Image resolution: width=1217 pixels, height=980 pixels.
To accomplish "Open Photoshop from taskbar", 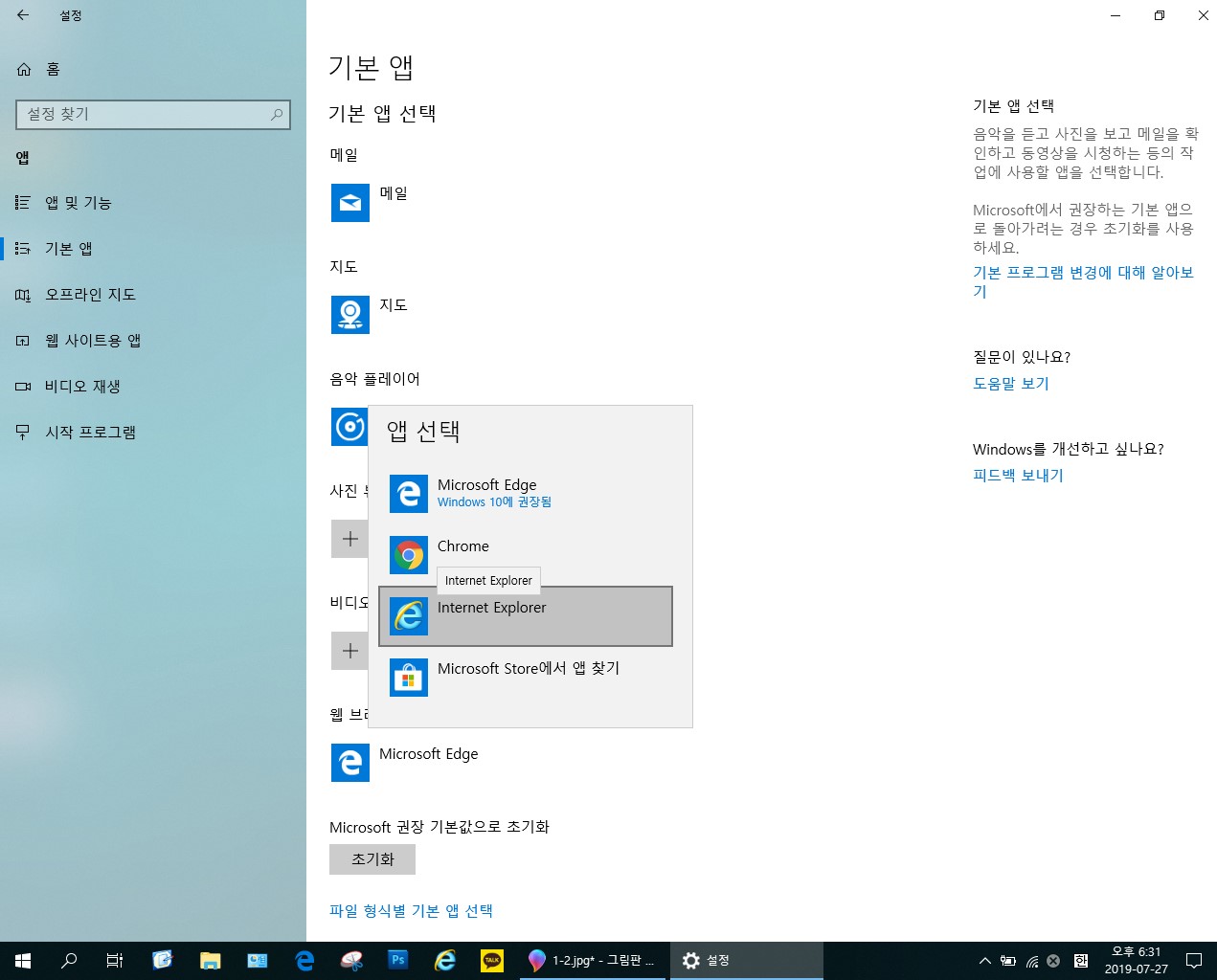I will coord(398,961).
